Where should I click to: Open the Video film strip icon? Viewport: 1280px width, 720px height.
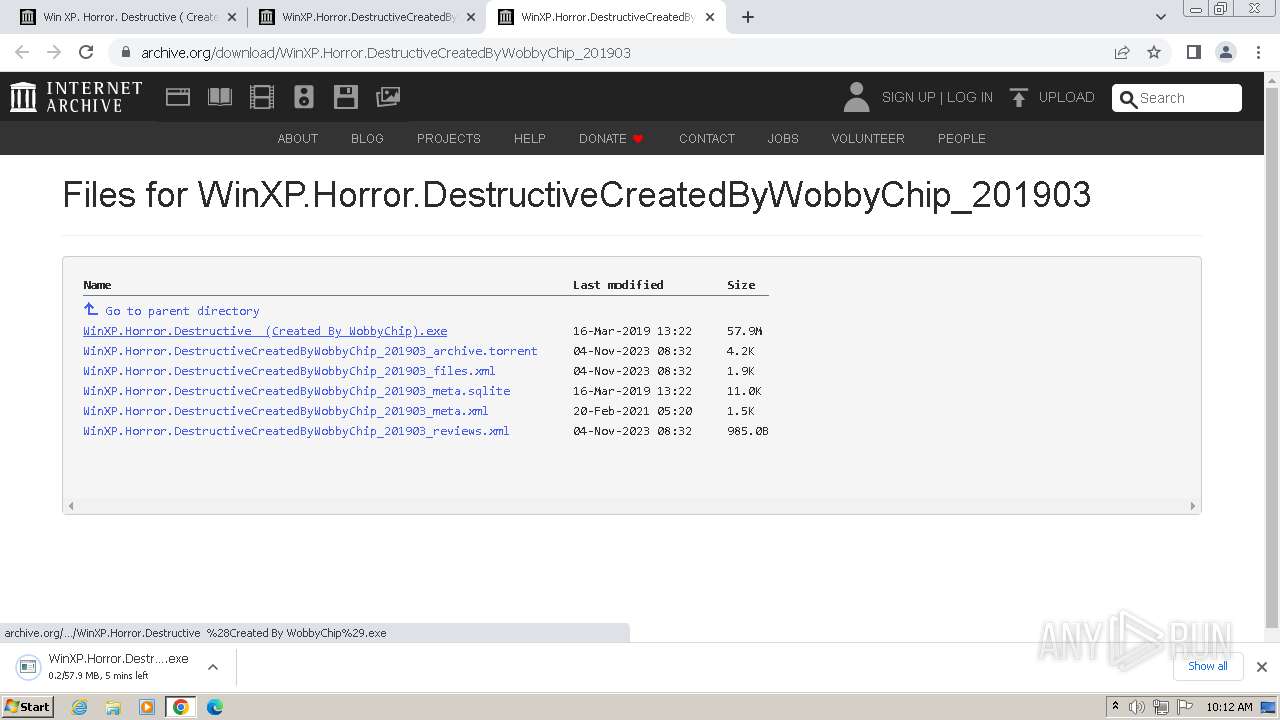point(262,97)
